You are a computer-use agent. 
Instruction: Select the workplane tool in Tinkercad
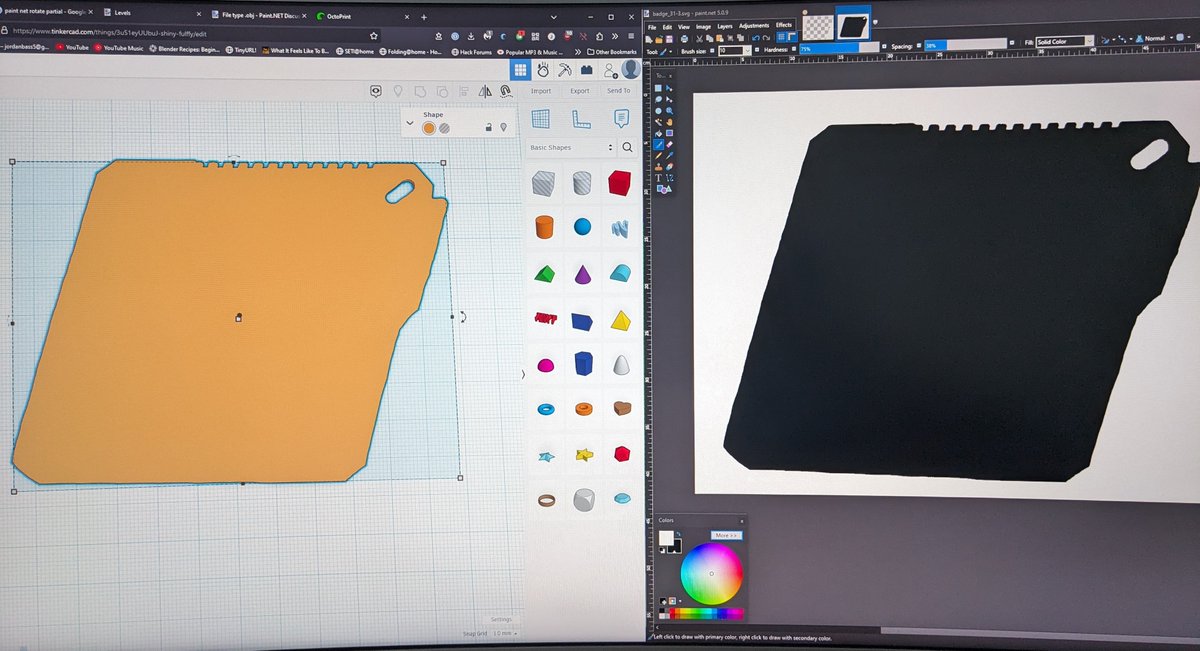pos(541,118)
